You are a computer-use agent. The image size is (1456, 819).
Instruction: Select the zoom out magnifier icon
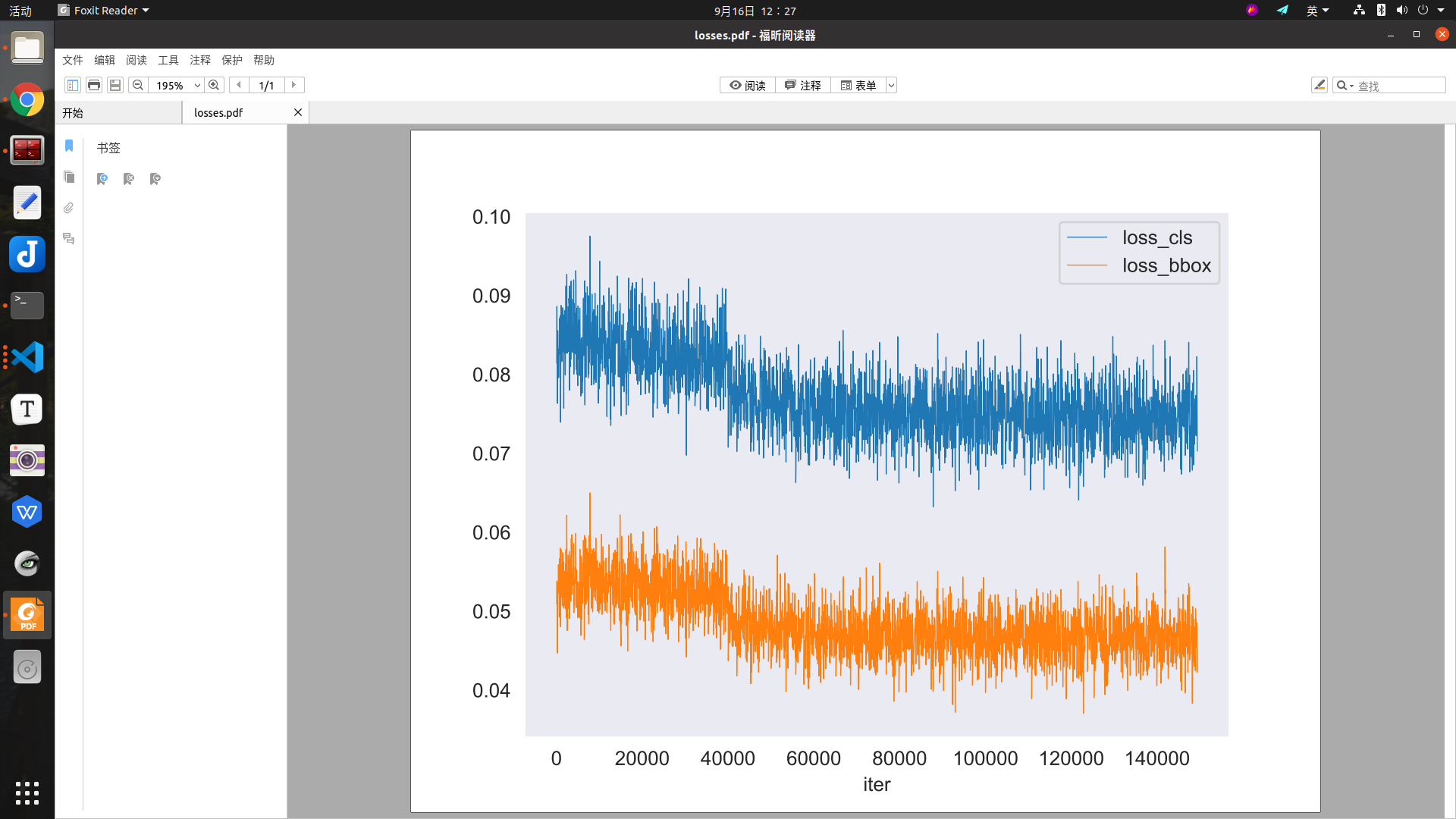pyautogui.click(x=137, y=85)
